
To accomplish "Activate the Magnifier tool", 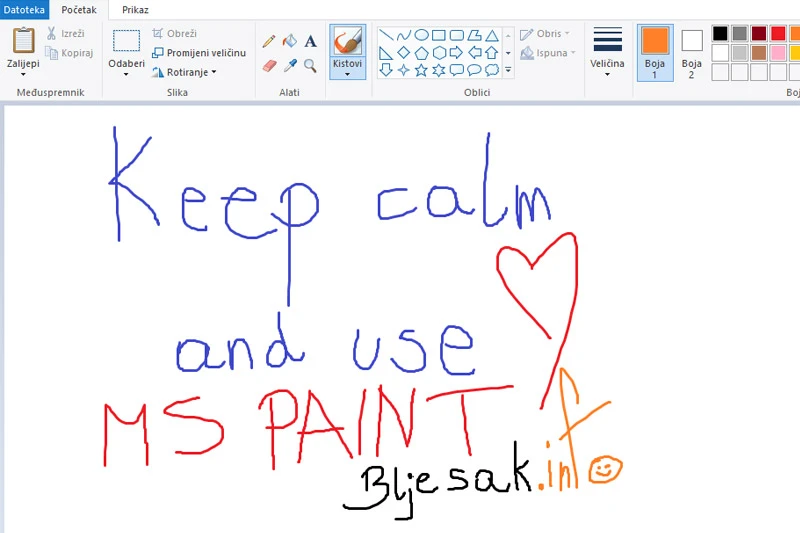I will point(310,65).
